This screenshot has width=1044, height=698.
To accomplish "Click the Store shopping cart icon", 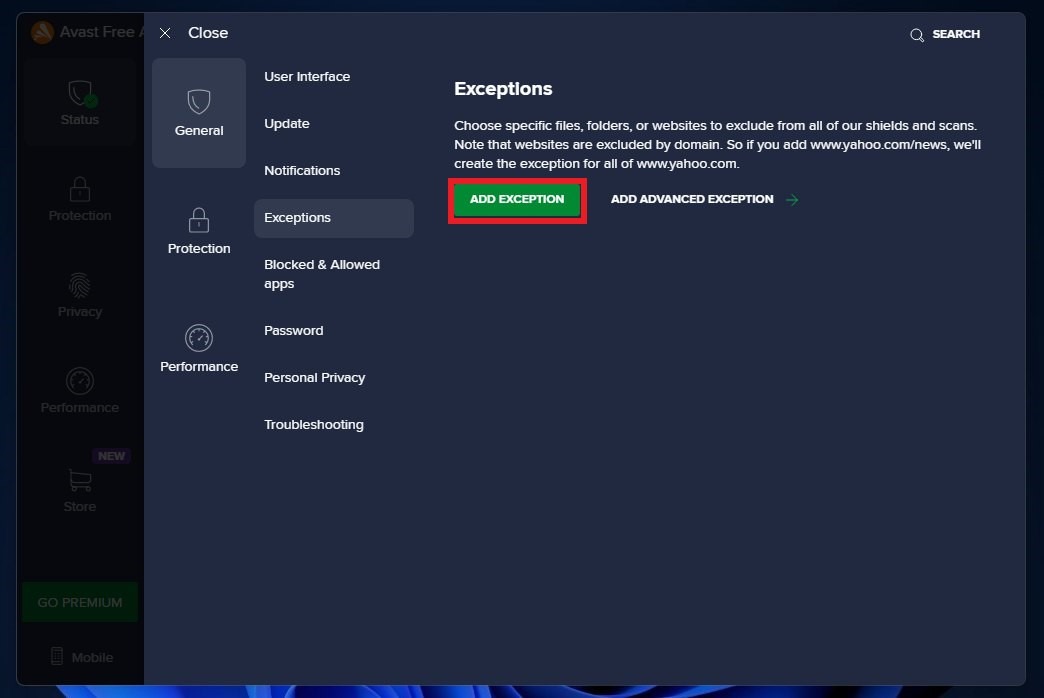I will (80, 480).
